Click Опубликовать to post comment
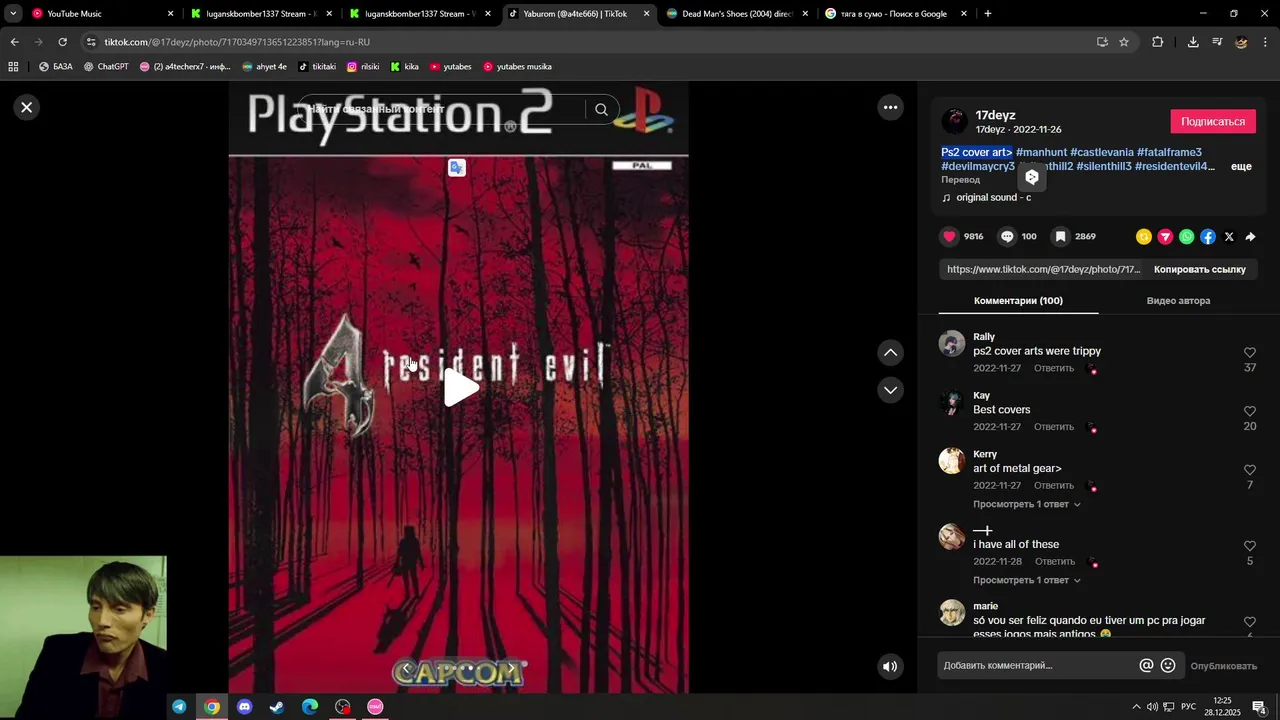 click(1223, 666)
